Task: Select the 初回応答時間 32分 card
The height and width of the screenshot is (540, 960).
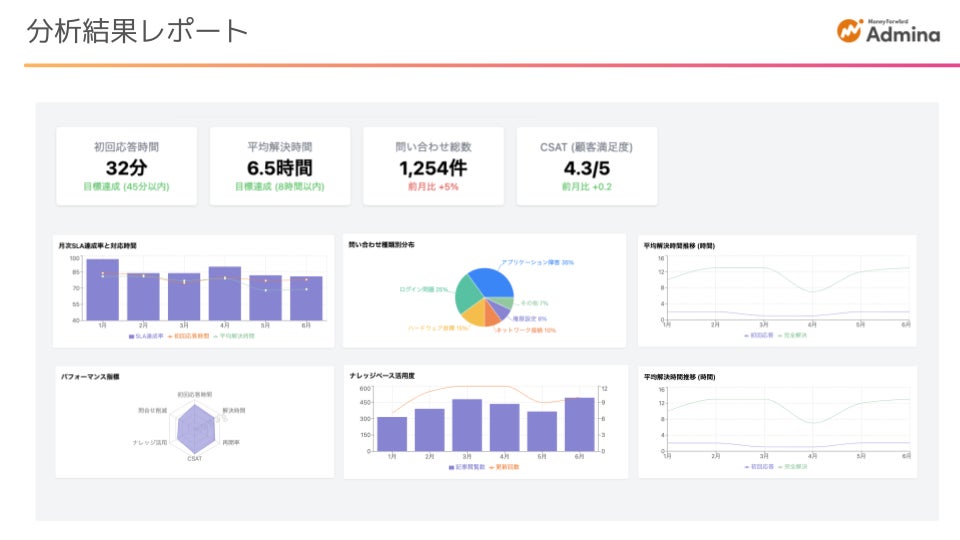Action: (x=127, y=166)
